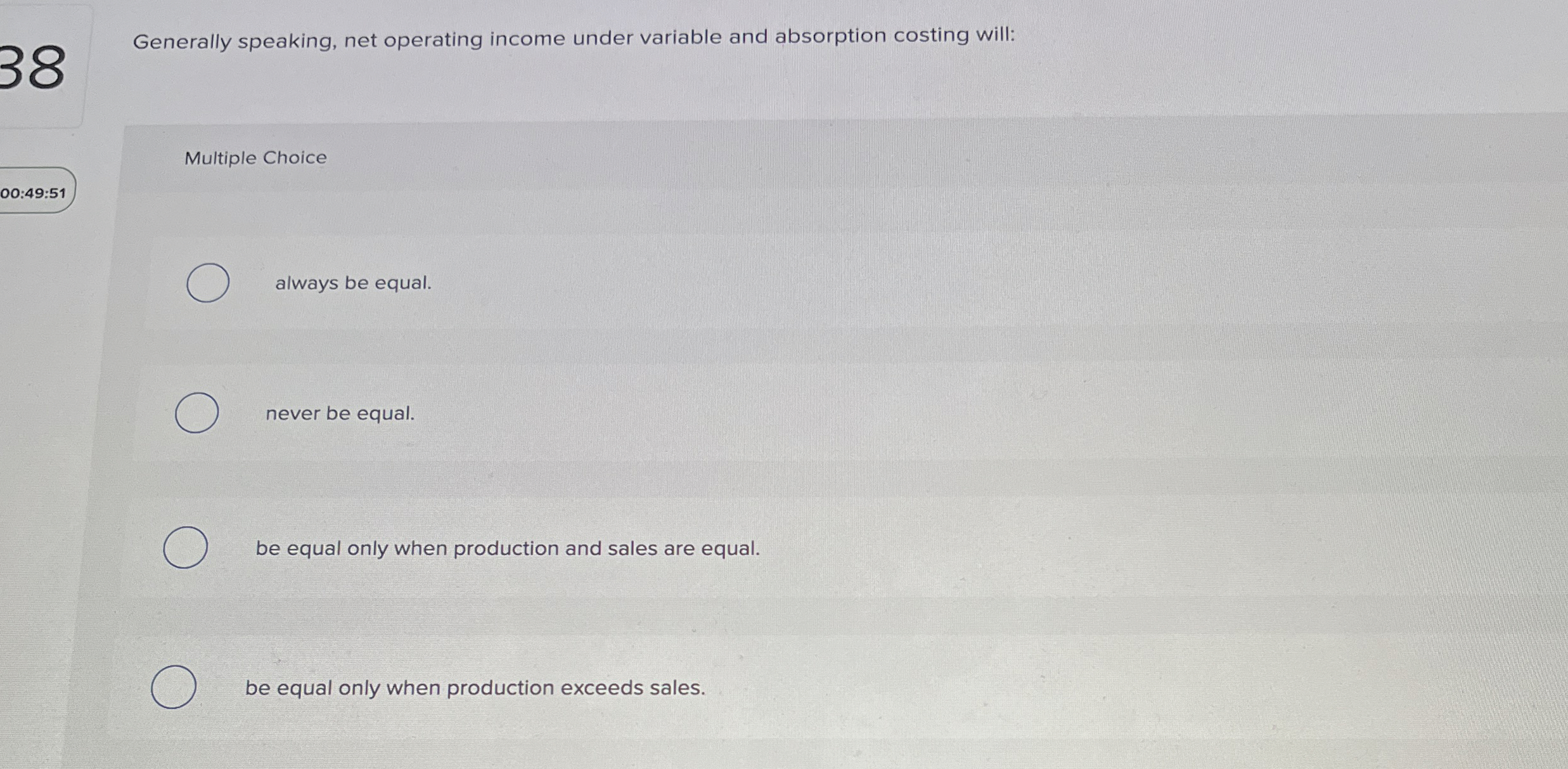Screen dimensions: 1568x769
Task: Click the answer about production and sales being equal
Action: 508,548
